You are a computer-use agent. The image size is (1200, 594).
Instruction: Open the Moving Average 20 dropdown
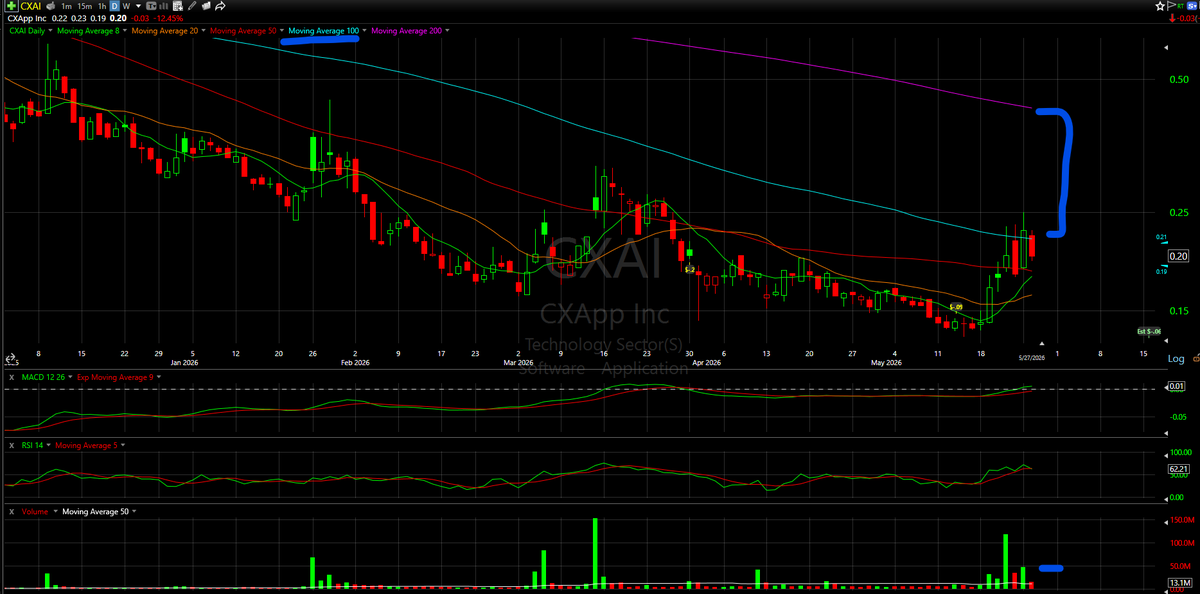coord(203,31)
